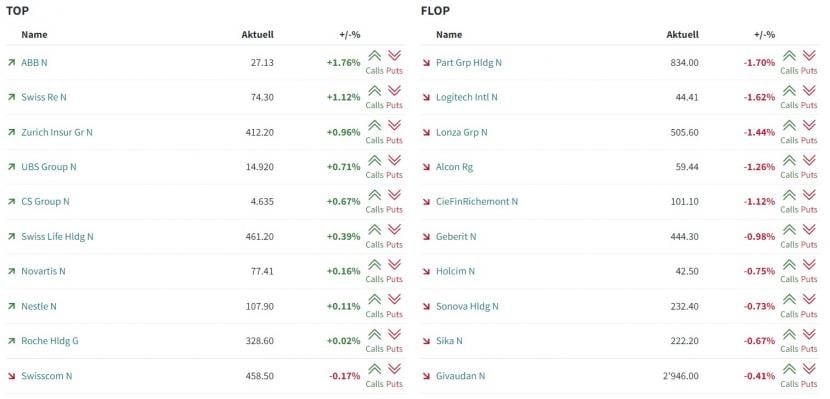Open Puts for Givaudan N
Viewport: 830px width, 399px height.
pos(809,376)
